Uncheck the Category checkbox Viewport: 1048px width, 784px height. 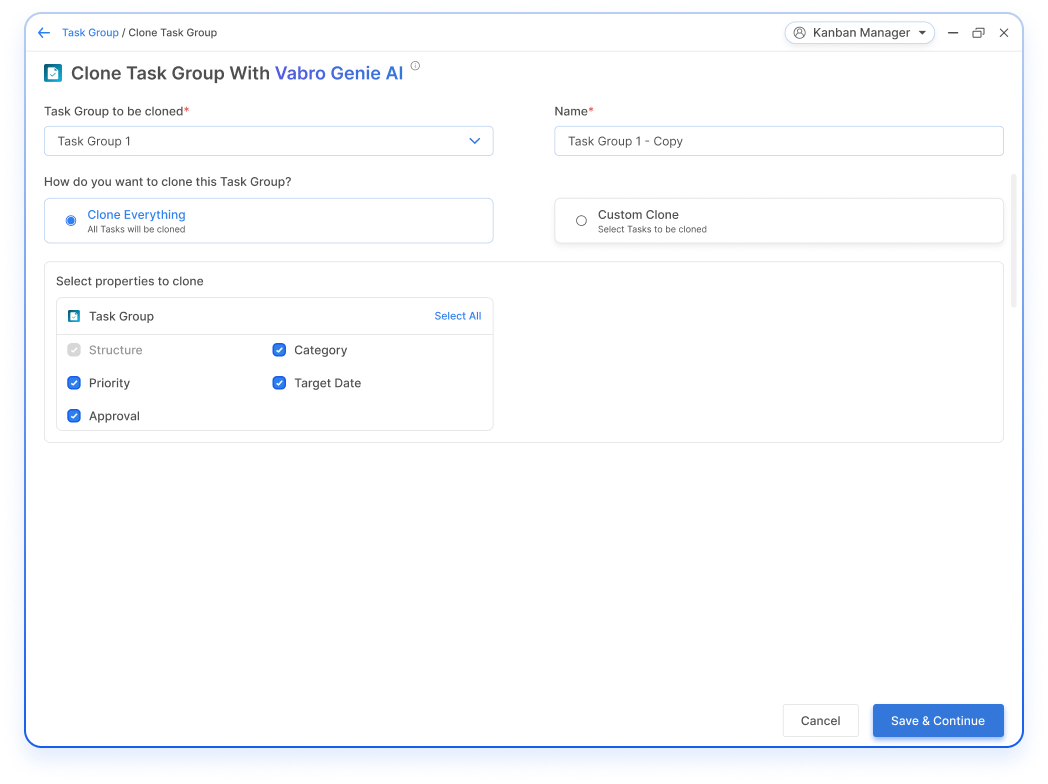[x=279, y=350]
